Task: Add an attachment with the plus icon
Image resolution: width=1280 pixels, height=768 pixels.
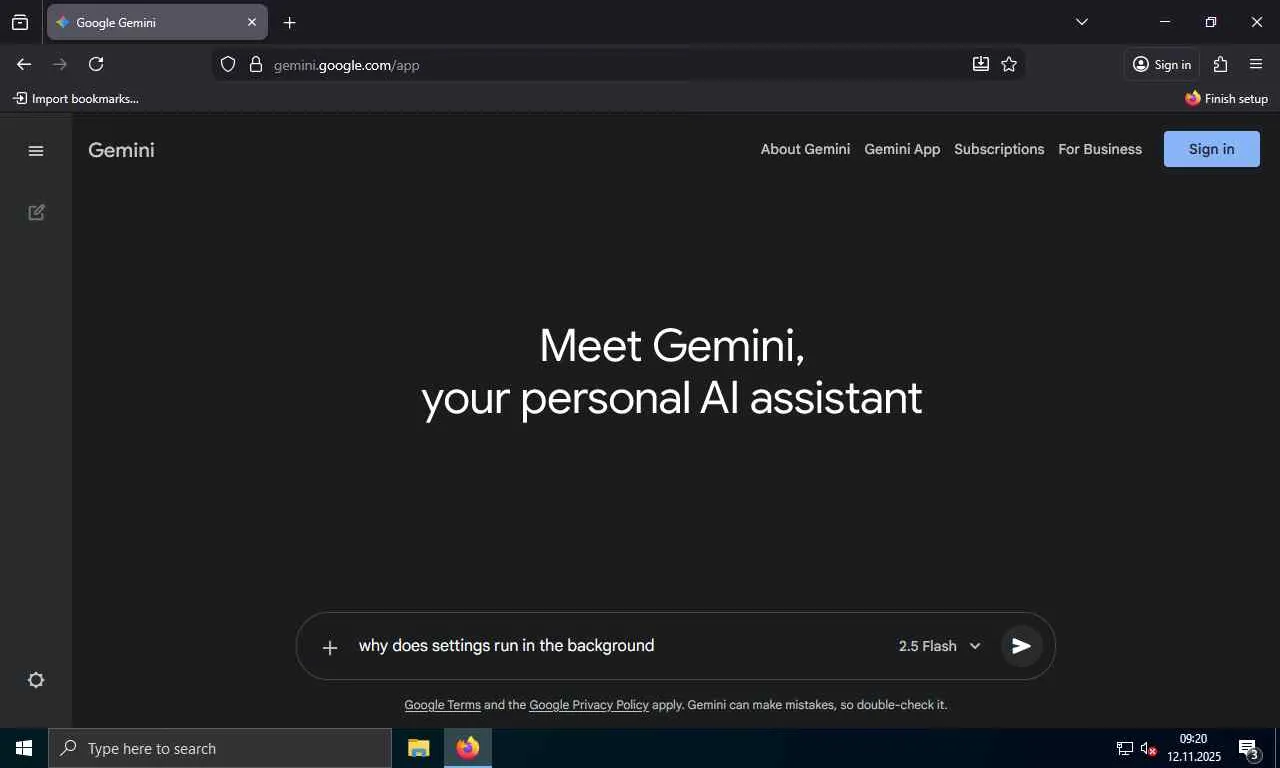Action: (330, 647)
